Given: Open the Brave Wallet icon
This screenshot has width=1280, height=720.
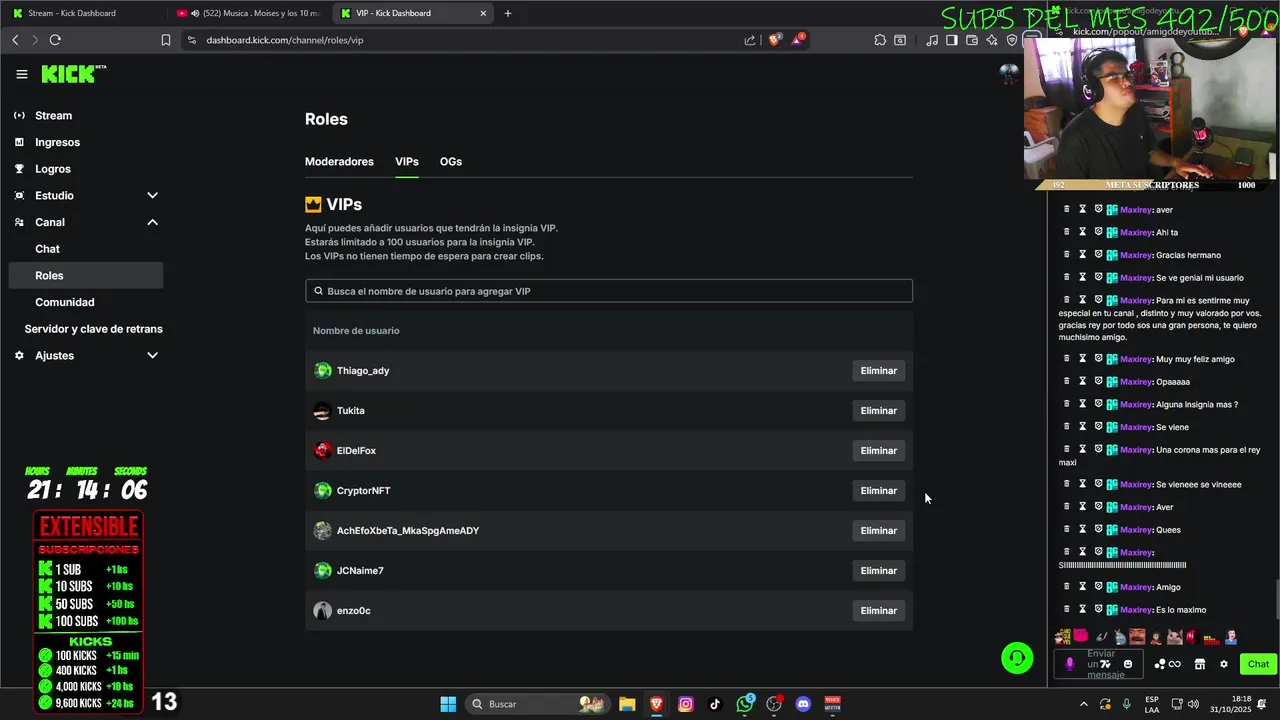Looking at the screenshot, I should point(972,40).
